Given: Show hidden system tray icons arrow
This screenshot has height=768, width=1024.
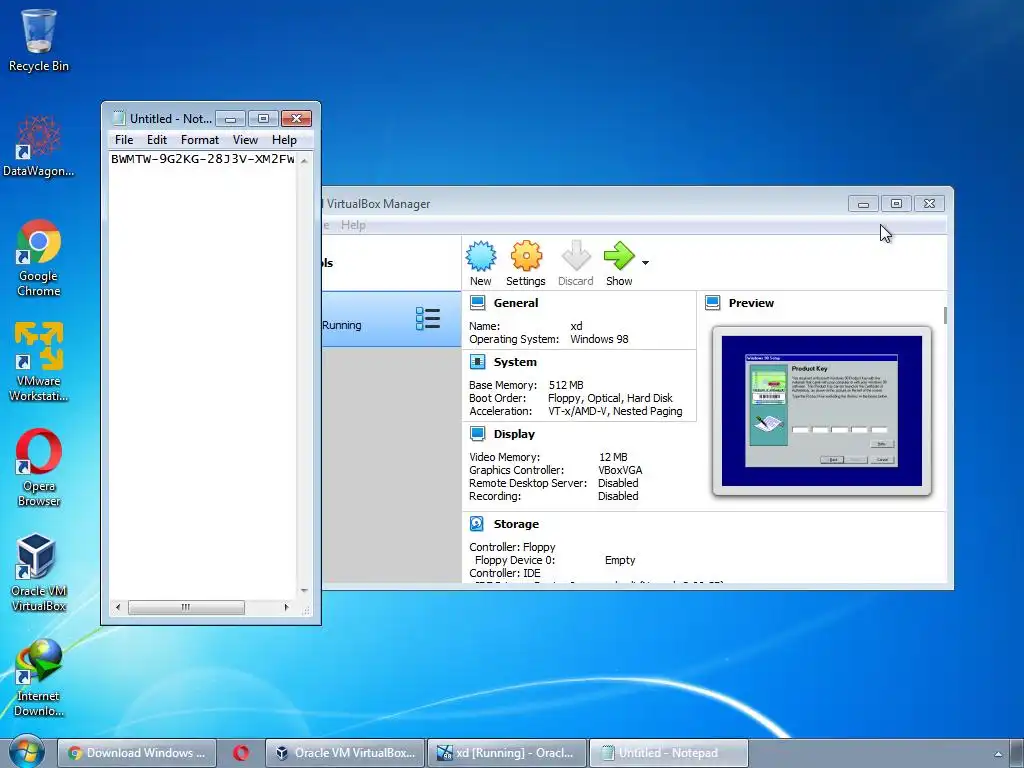Looking at the screenshot, I should click(998, 754).
